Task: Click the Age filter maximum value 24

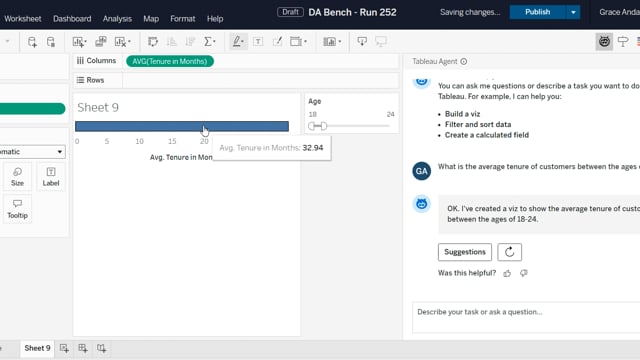Action: tap(391, 114)
